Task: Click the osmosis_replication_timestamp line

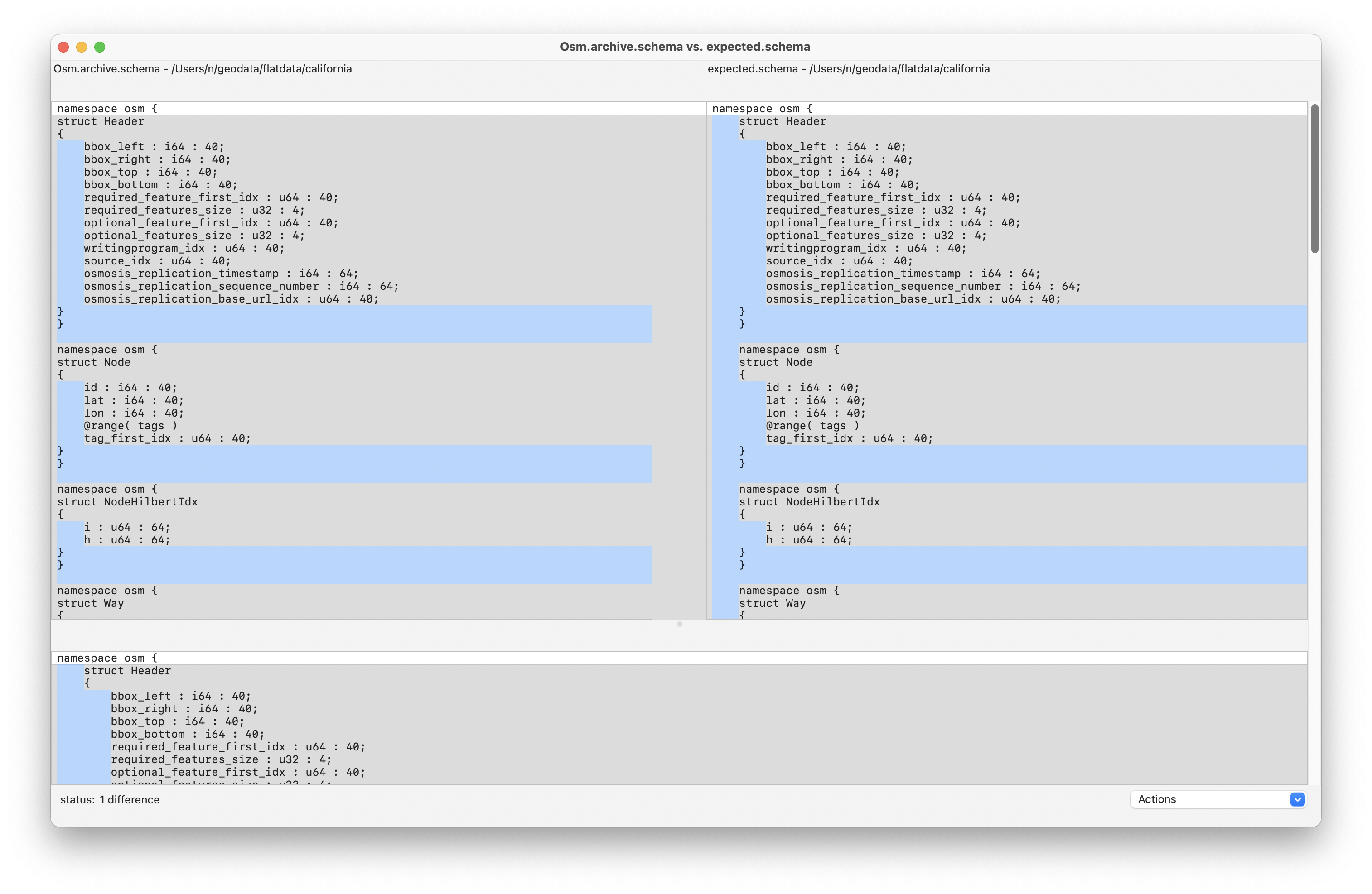Action: click(220, 274)
